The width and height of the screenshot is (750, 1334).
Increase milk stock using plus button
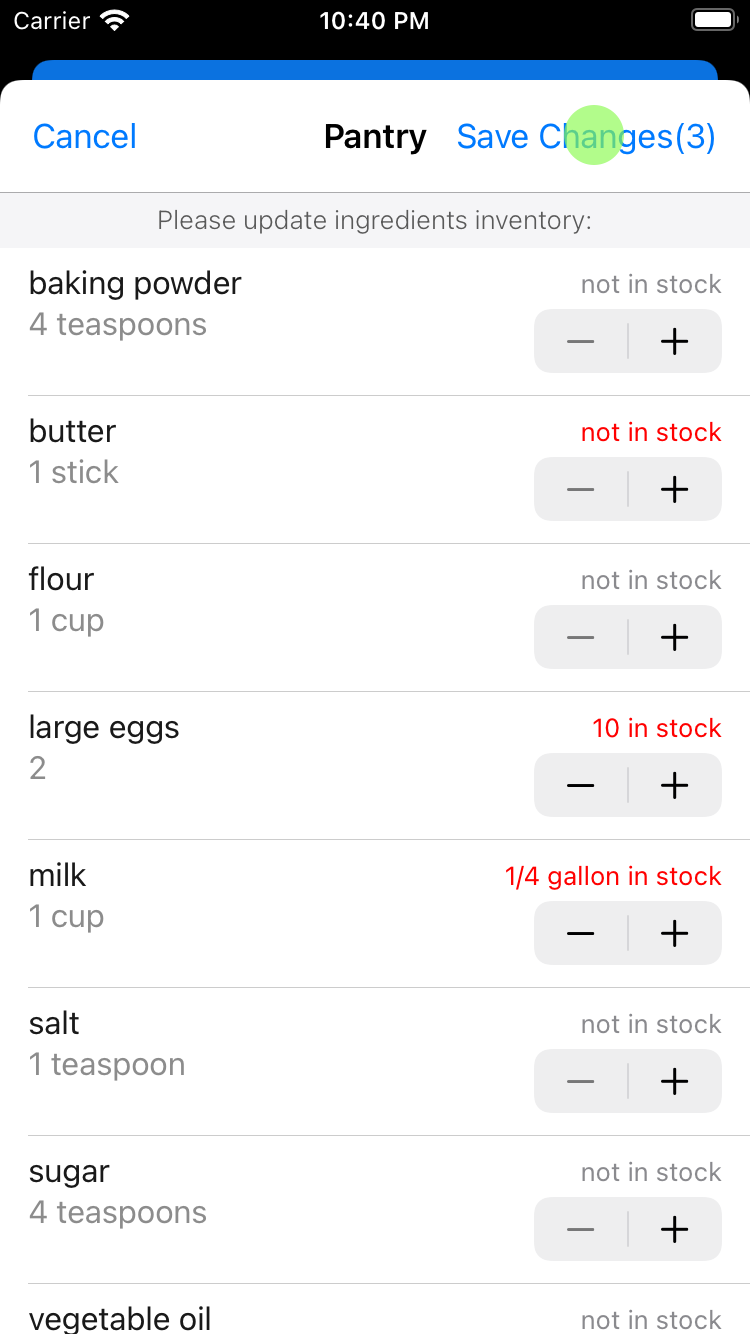675,933
